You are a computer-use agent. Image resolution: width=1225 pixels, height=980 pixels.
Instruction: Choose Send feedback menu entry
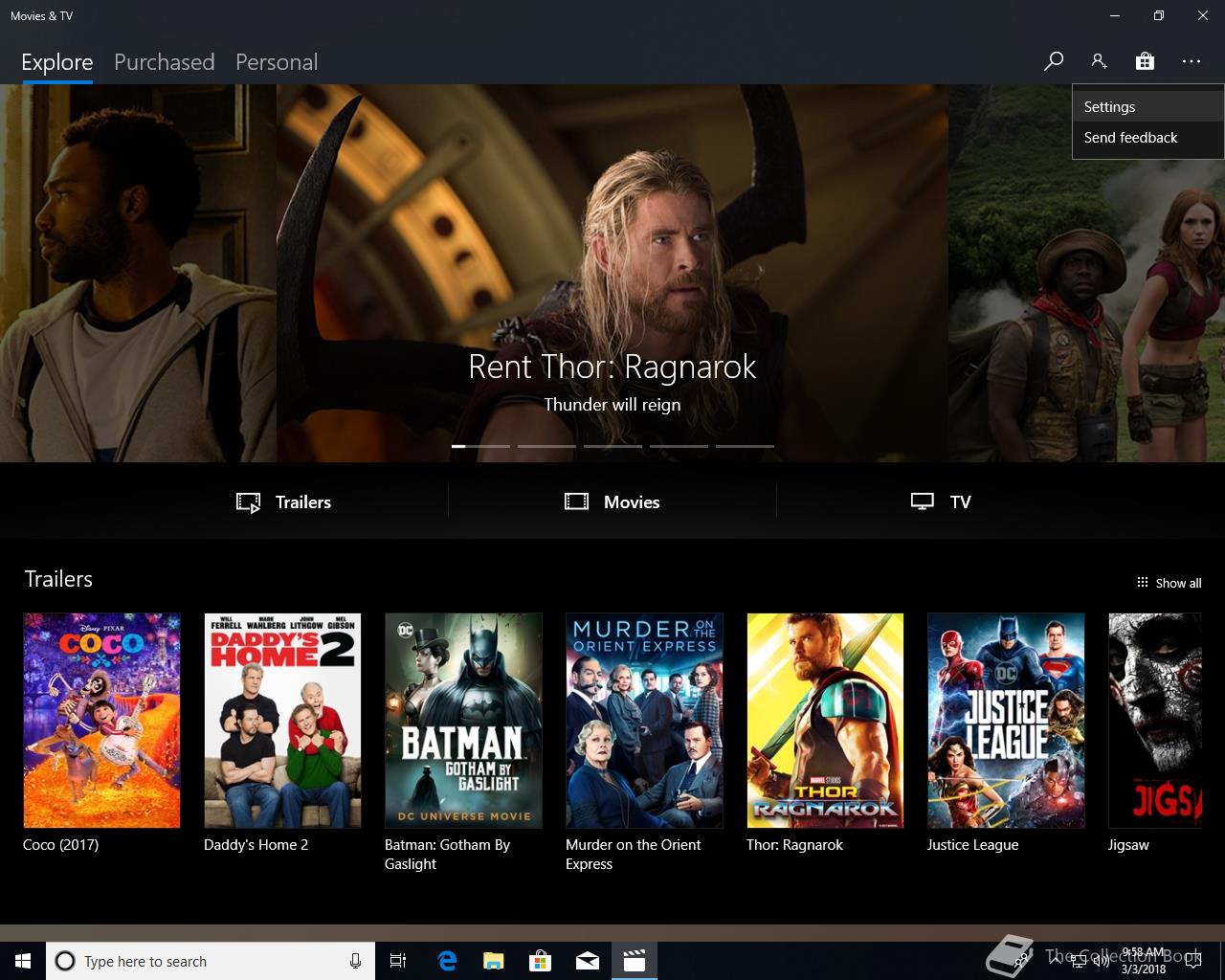click(x=1147, y=138)
